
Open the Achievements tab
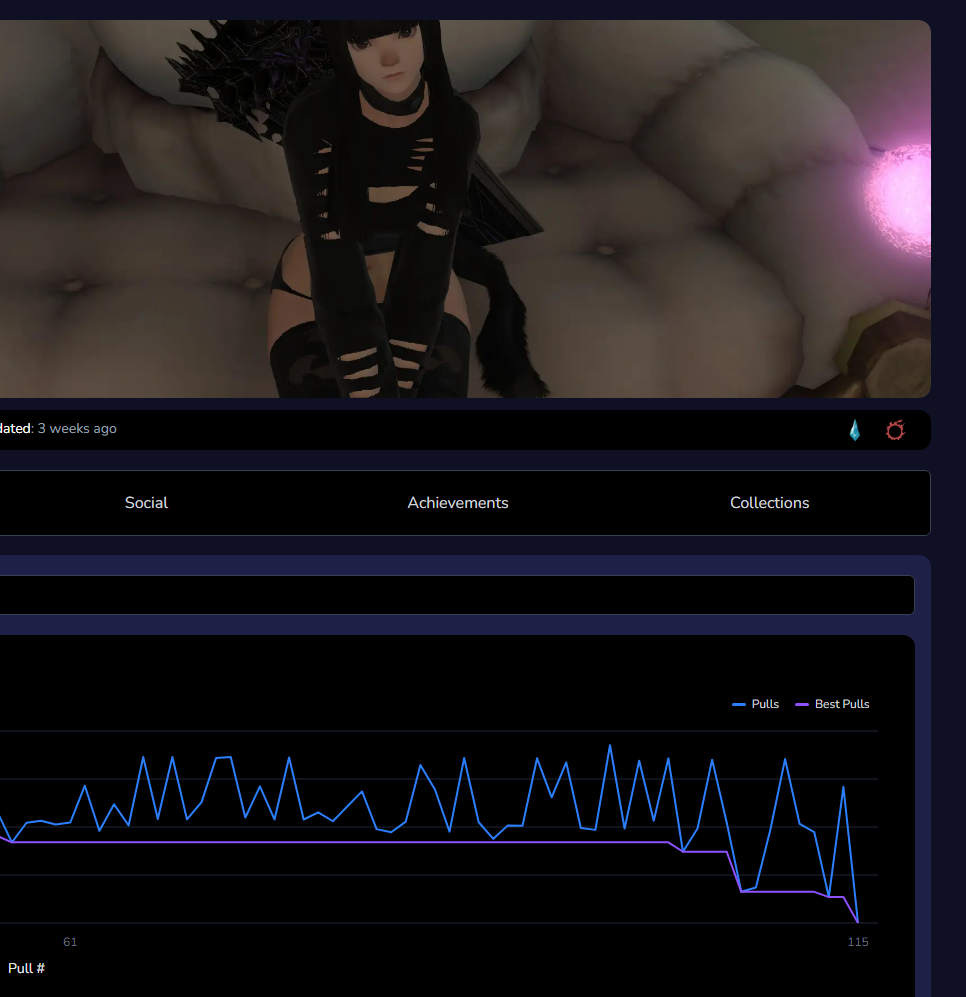click(458, 503)
